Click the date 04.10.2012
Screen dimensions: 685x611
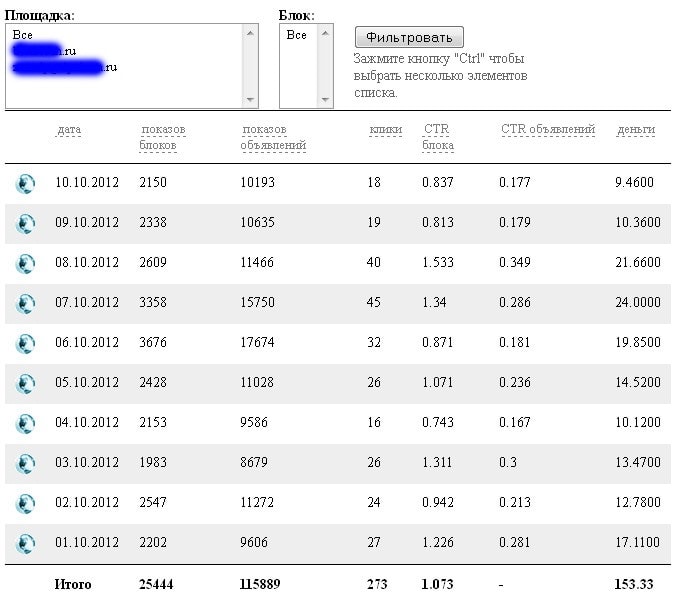[87, 423]
